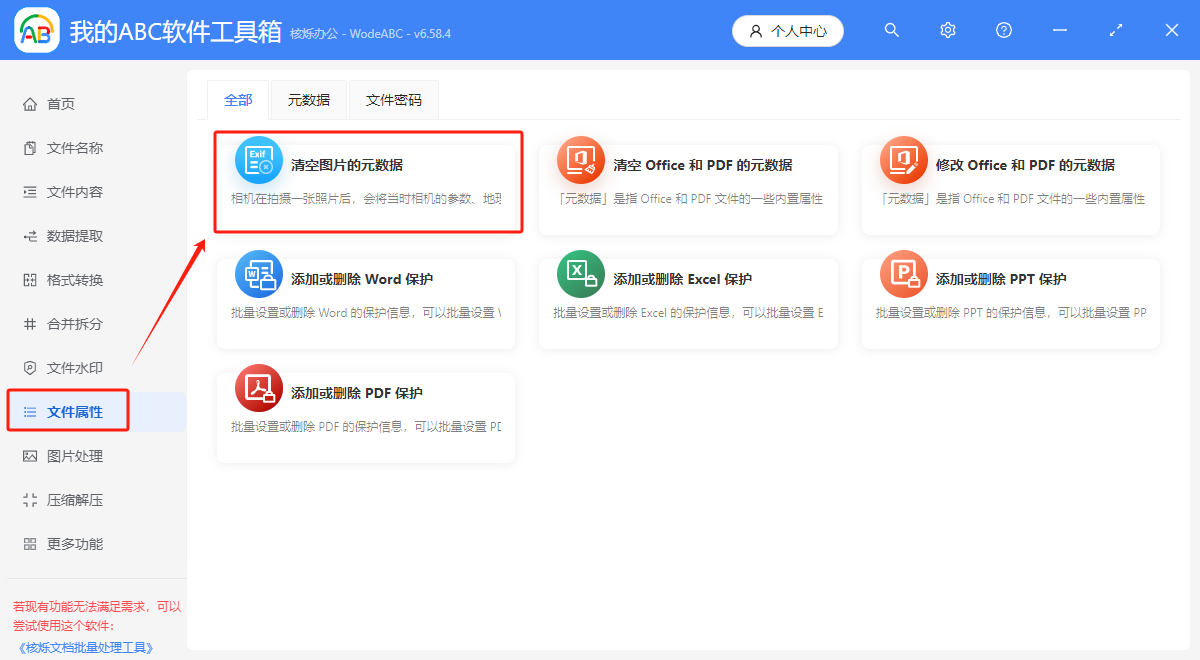Click the help question mark icon
The image size is (1200, 660).
[x=1003, y=30]
